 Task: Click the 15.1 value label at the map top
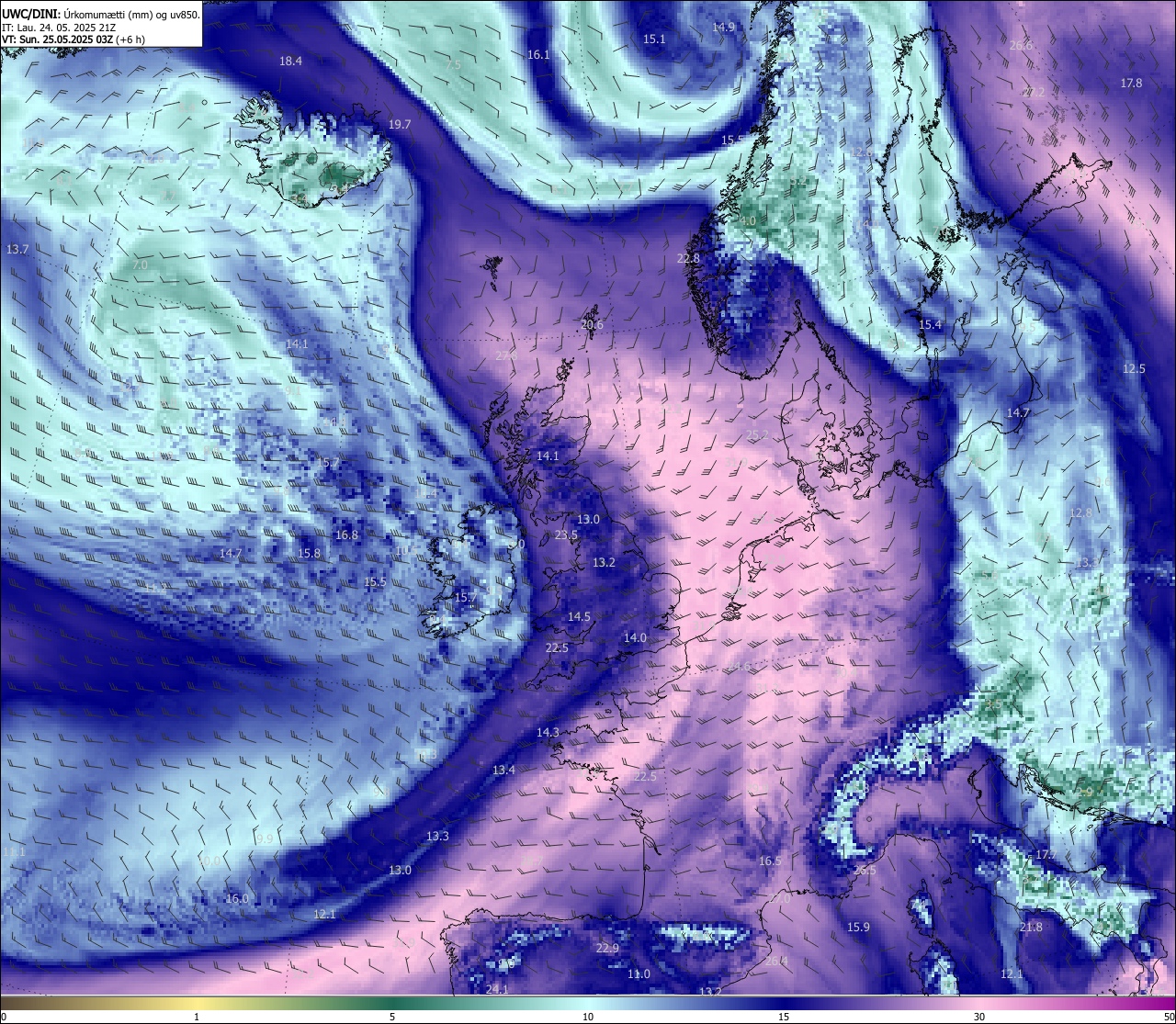[654, 39]
